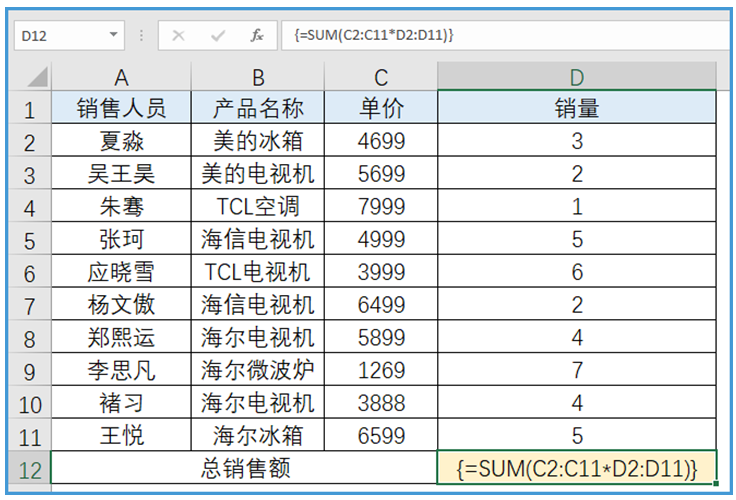The width and height of the screenshot is (736, 500).
Task: Click the Cancel X icon in formula bar
Action: [x=178, y=35]
